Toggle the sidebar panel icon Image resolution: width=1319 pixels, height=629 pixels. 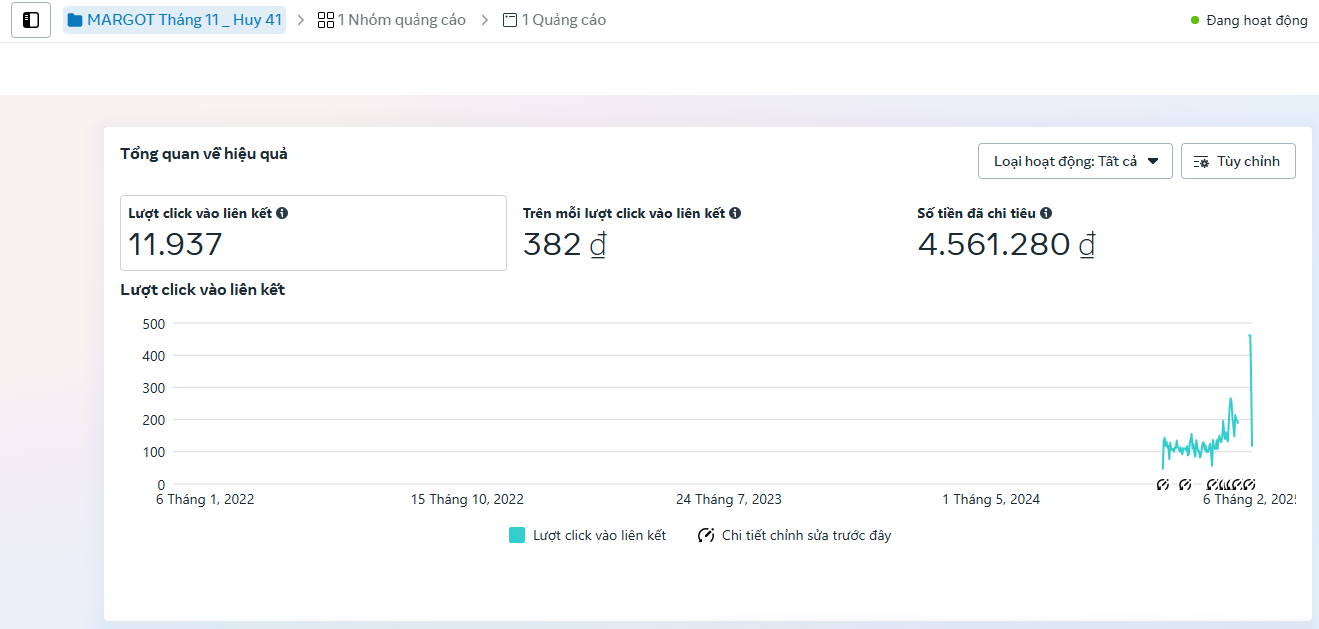pyautogui.click(x=31, y=20)
